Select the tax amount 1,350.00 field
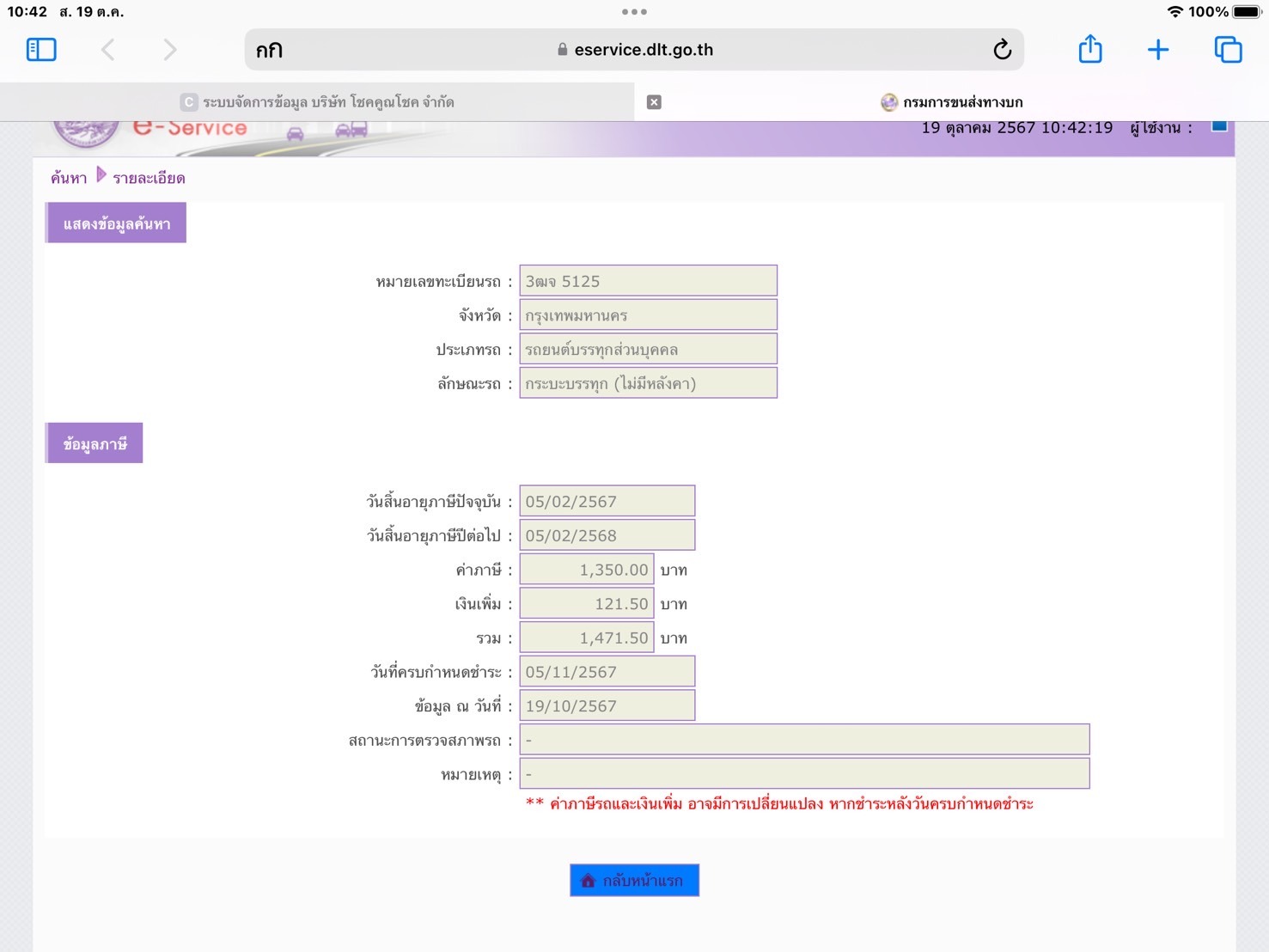This screenshot has height=952, width=1269. 587,570
